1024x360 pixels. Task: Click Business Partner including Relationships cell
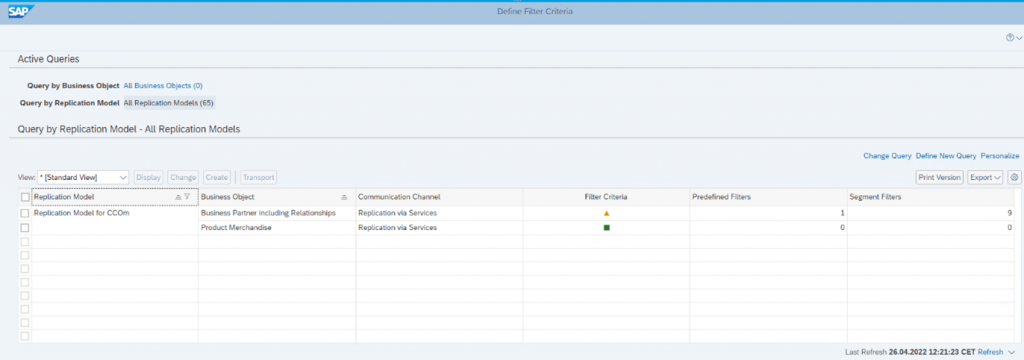[268, 213]
